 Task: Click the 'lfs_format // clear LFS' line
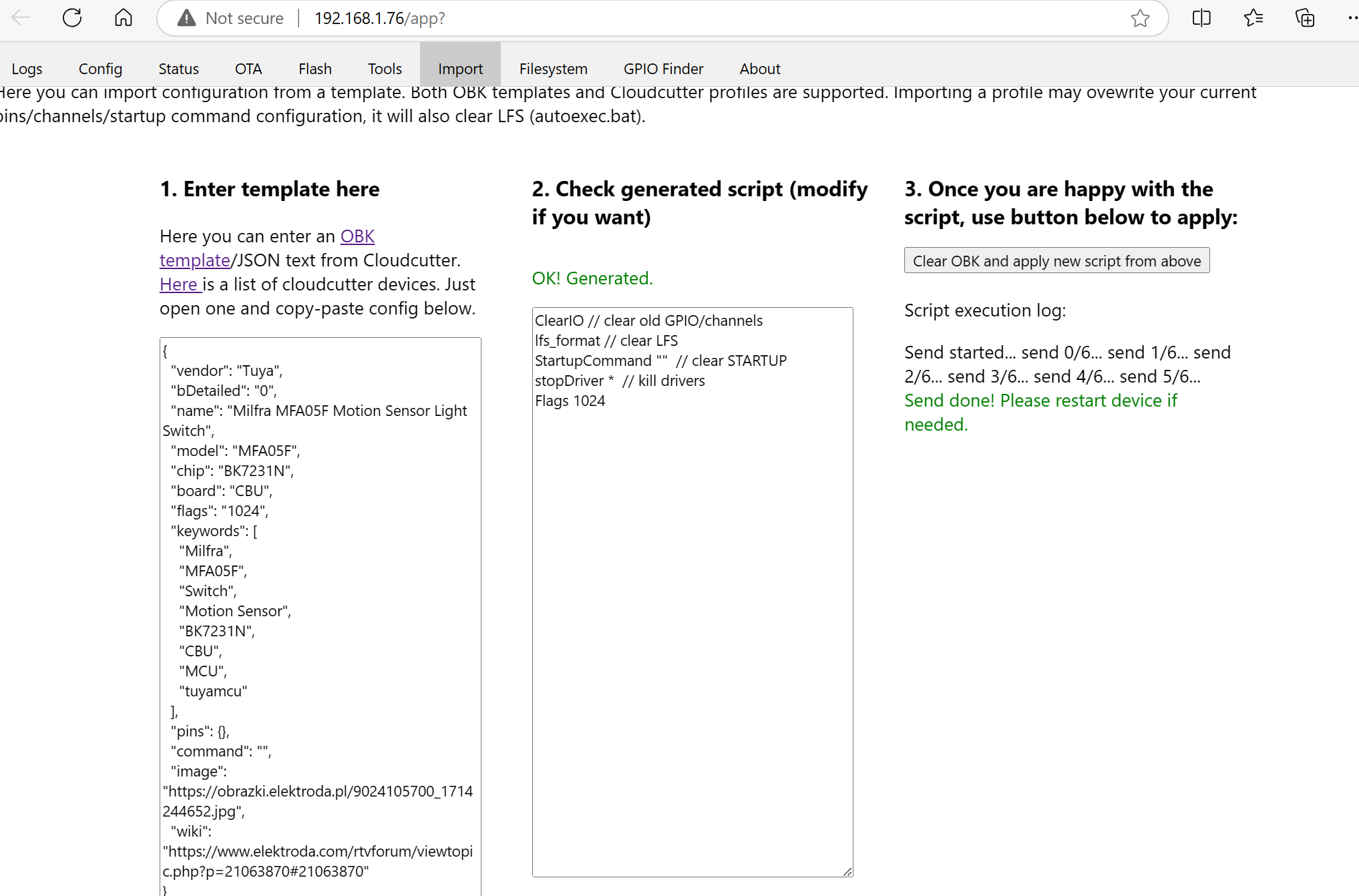point(606,341)
